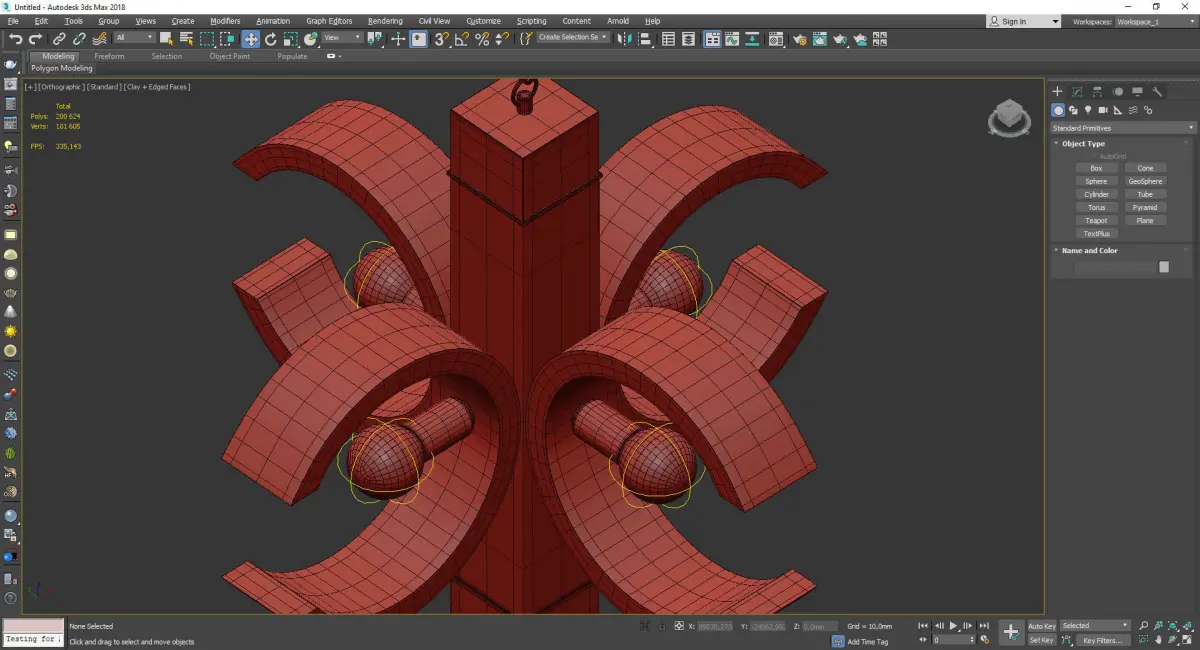1200x650 pixels.
Task: Collapse the Name and Color rollout
Action: 1089,251
